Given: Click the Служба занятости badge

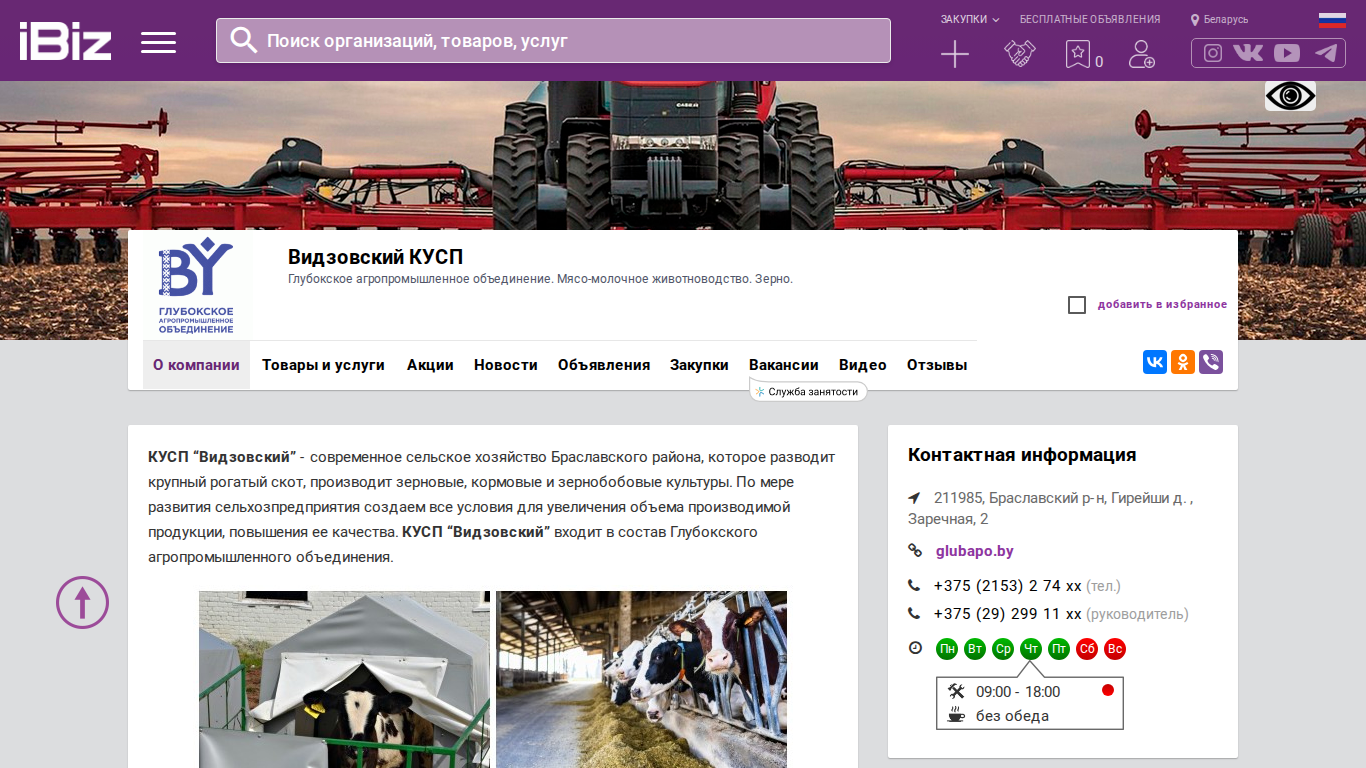Looking at the screenshot, I should (808, 392).
